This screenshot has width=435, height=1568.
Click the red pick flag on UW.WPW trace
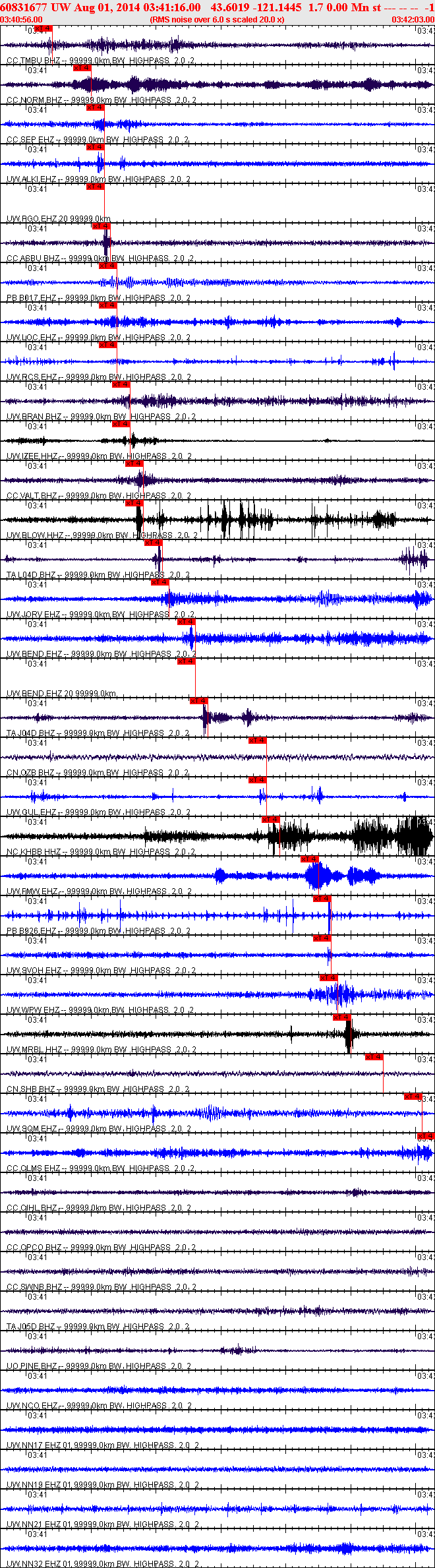(x=328, y=978)
